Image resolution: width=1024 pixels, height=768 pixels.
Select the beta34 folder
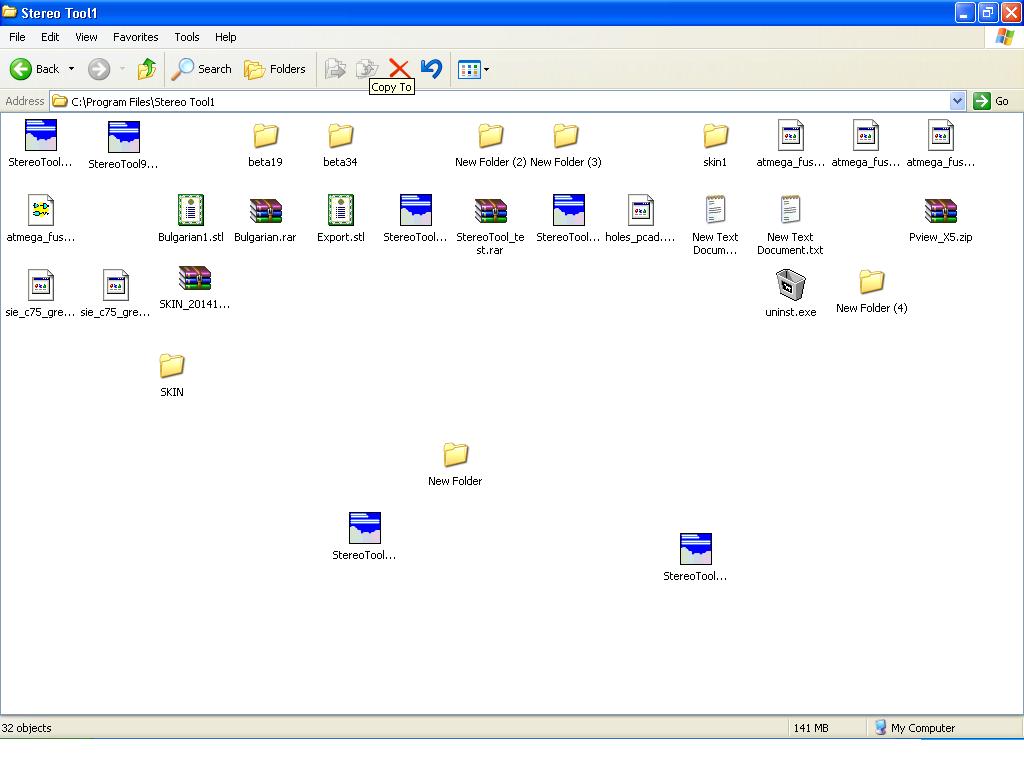coord(340,145)
